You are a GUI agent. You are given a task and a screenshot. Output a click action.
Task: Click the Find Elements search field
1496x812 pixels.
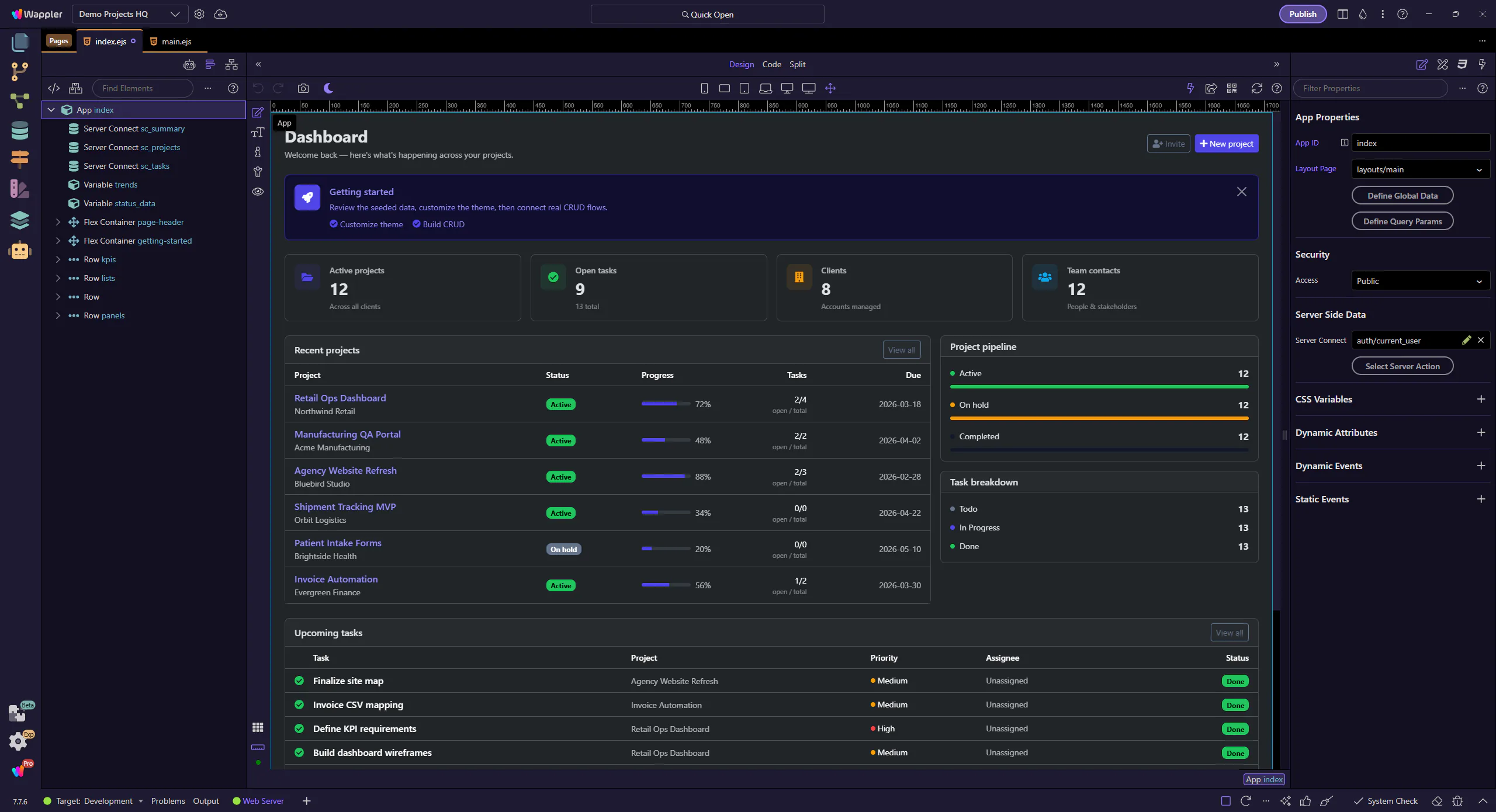coord(143,88)
